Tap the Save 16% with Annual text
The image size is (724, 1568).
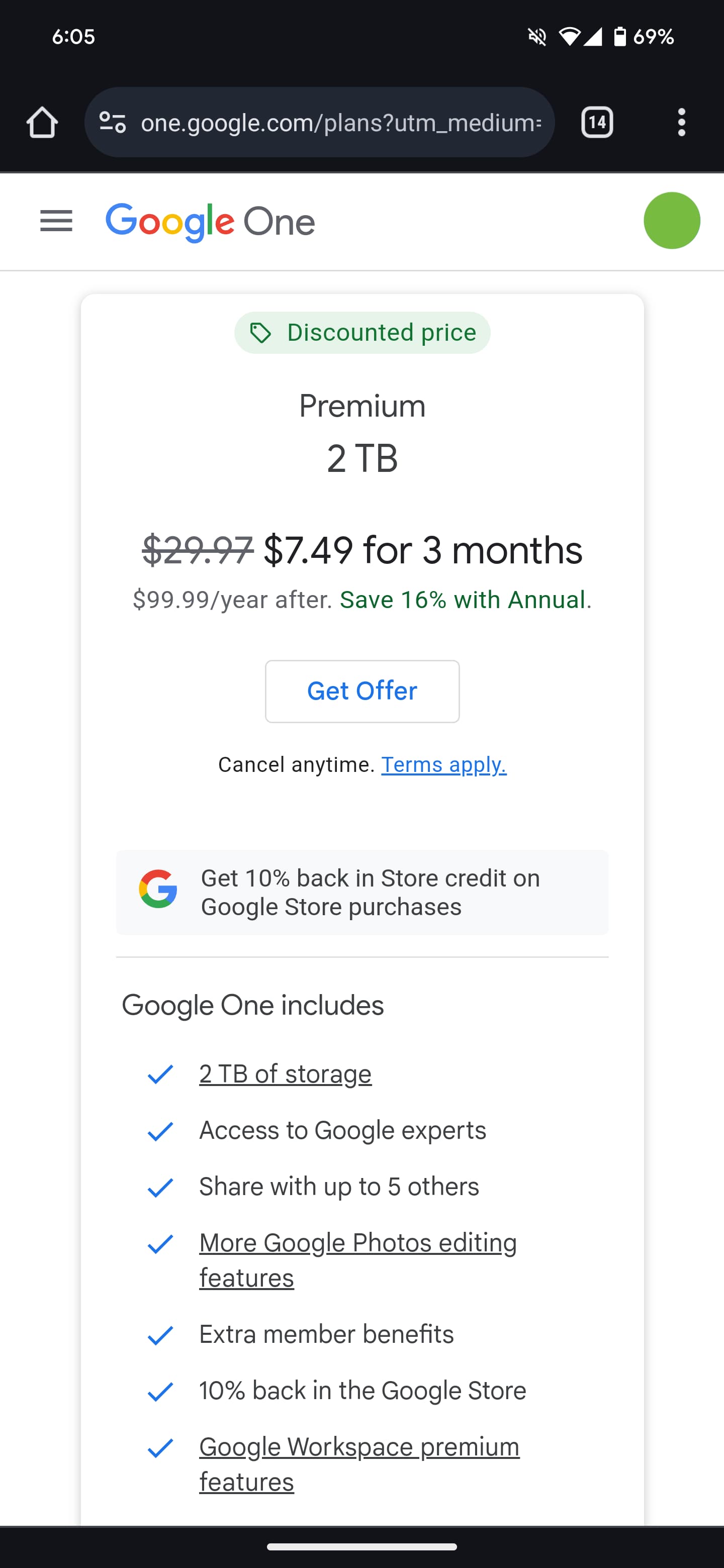pyautogui.click(x=463, y=600)
